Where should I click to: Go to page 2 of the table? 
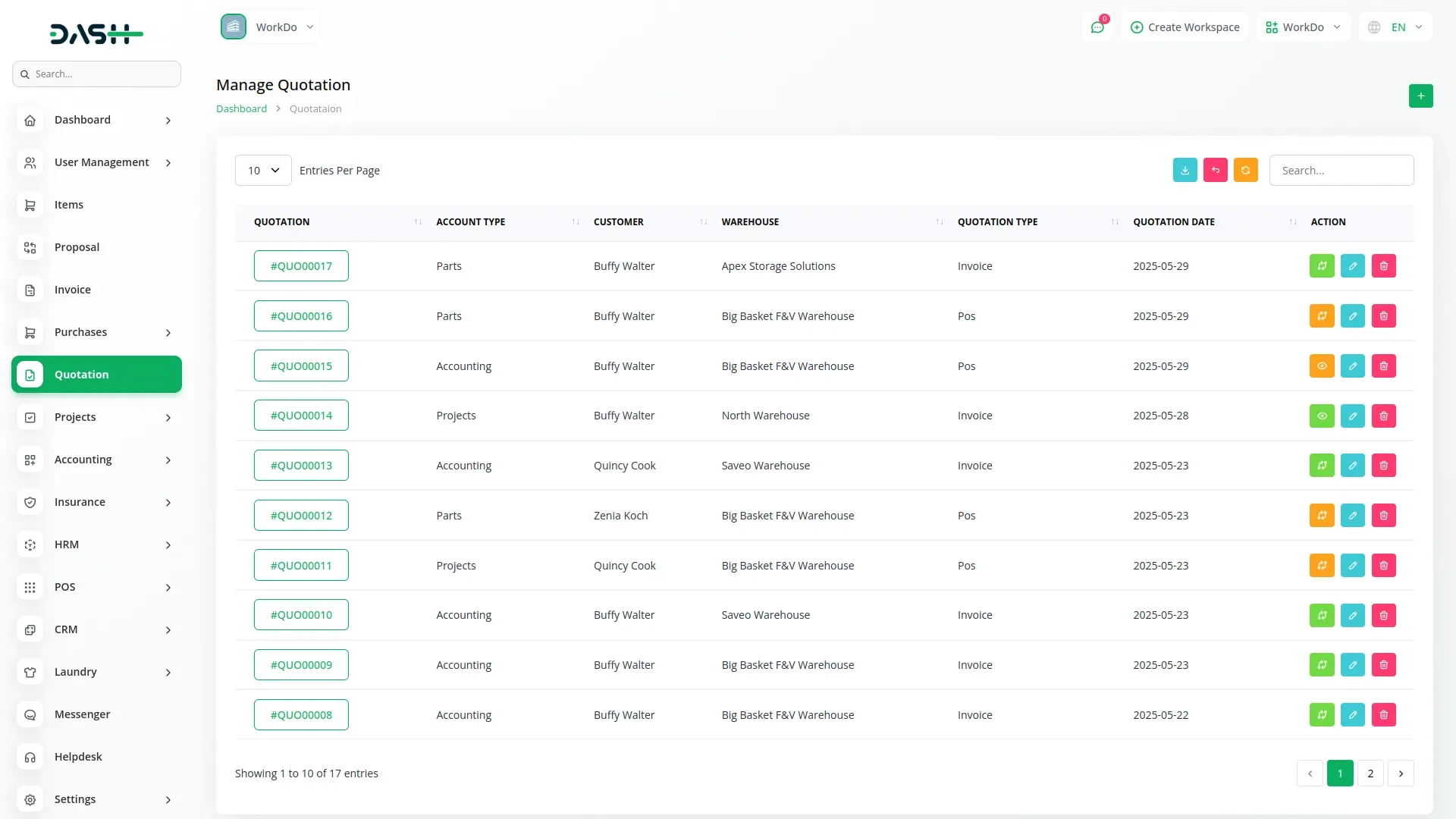tap(1370, 773)
